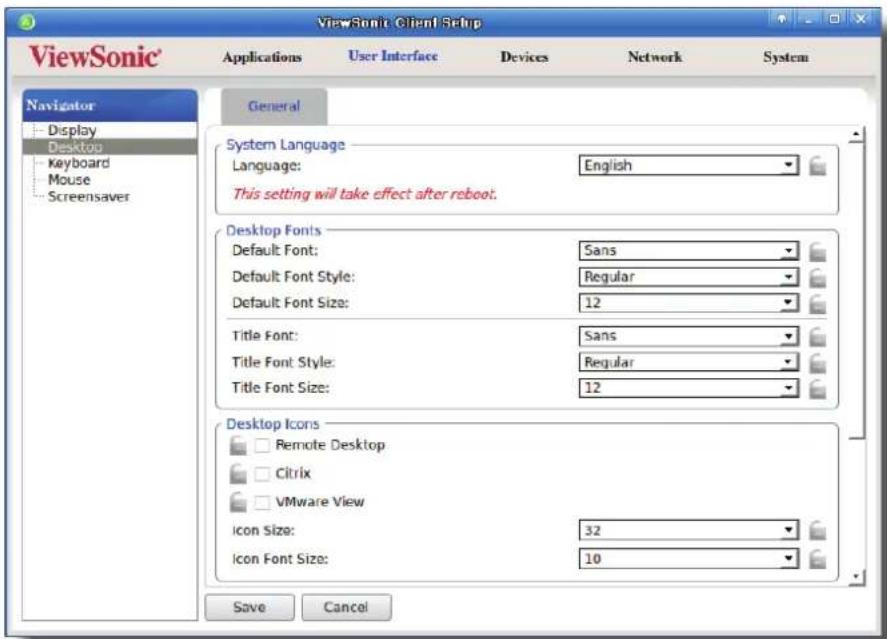The image size is (887, 639).
Task: Open the Icon Size dropdown
Action: 688,530
